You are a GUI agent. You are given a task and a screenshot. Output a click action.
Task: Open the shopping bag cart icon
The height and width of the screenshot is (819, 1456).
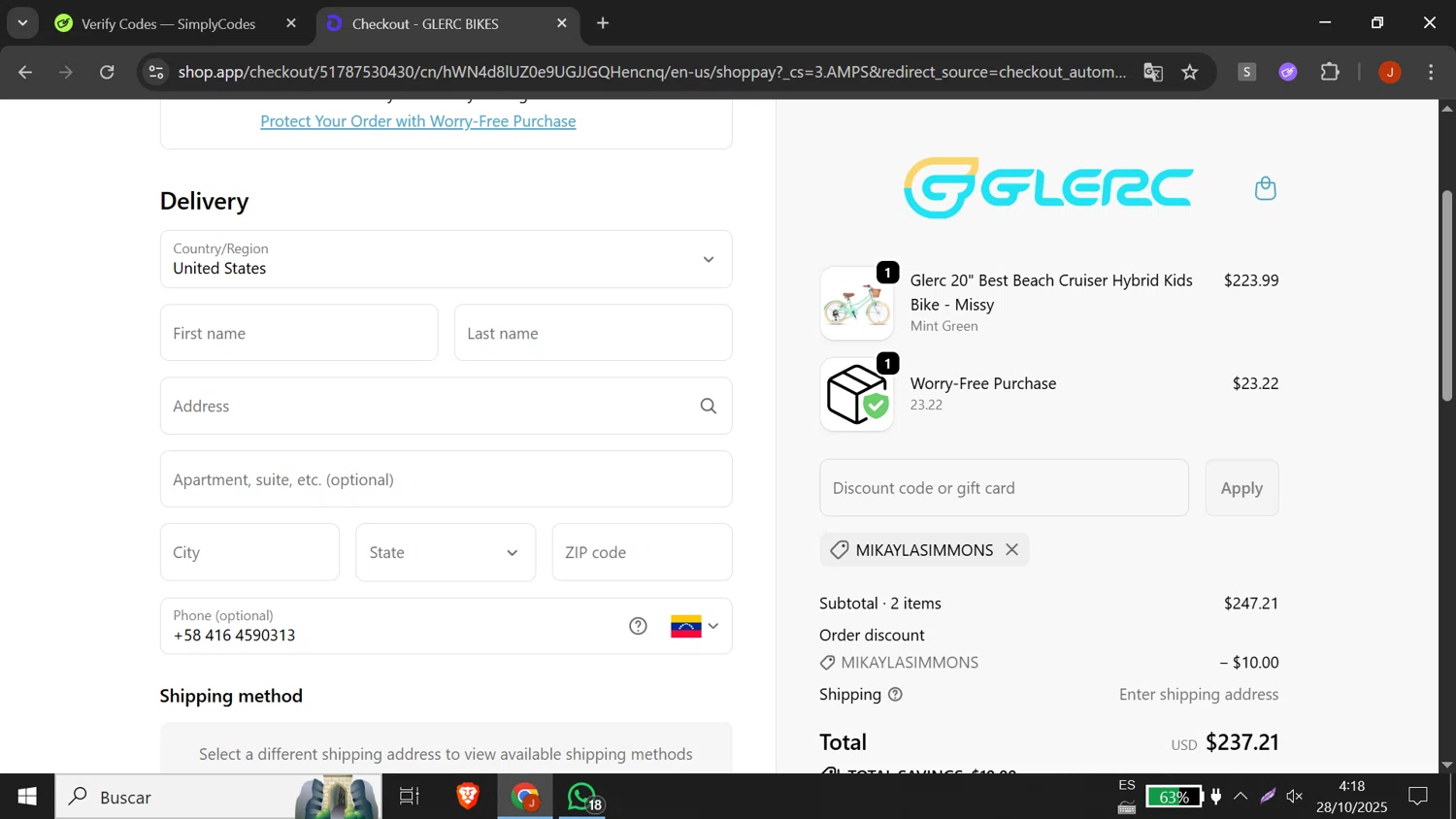[1266, 188]
